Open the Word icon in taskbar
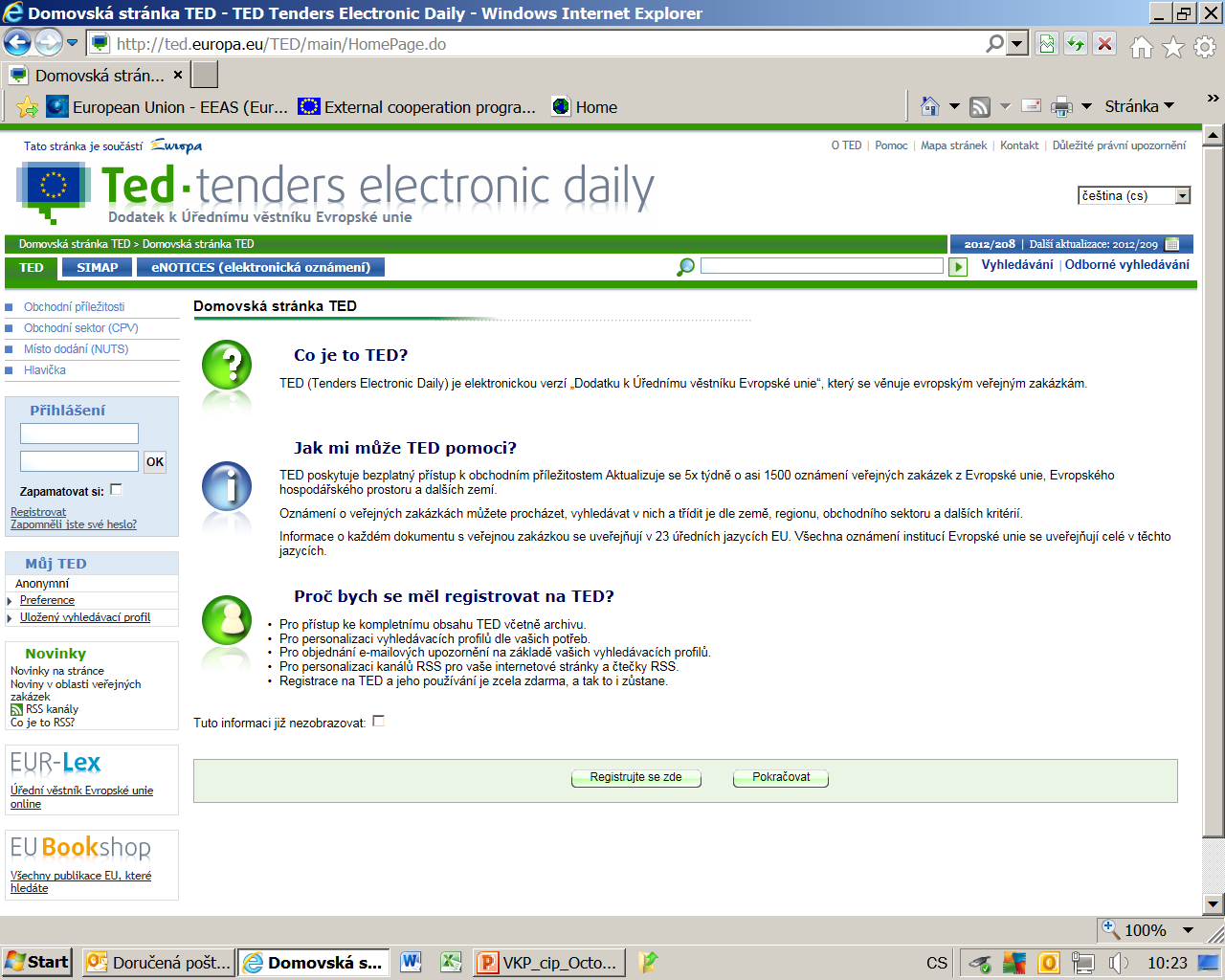The height and width of the screenshot is (980, 1225). pyautogui.click(x=412, y=963)
